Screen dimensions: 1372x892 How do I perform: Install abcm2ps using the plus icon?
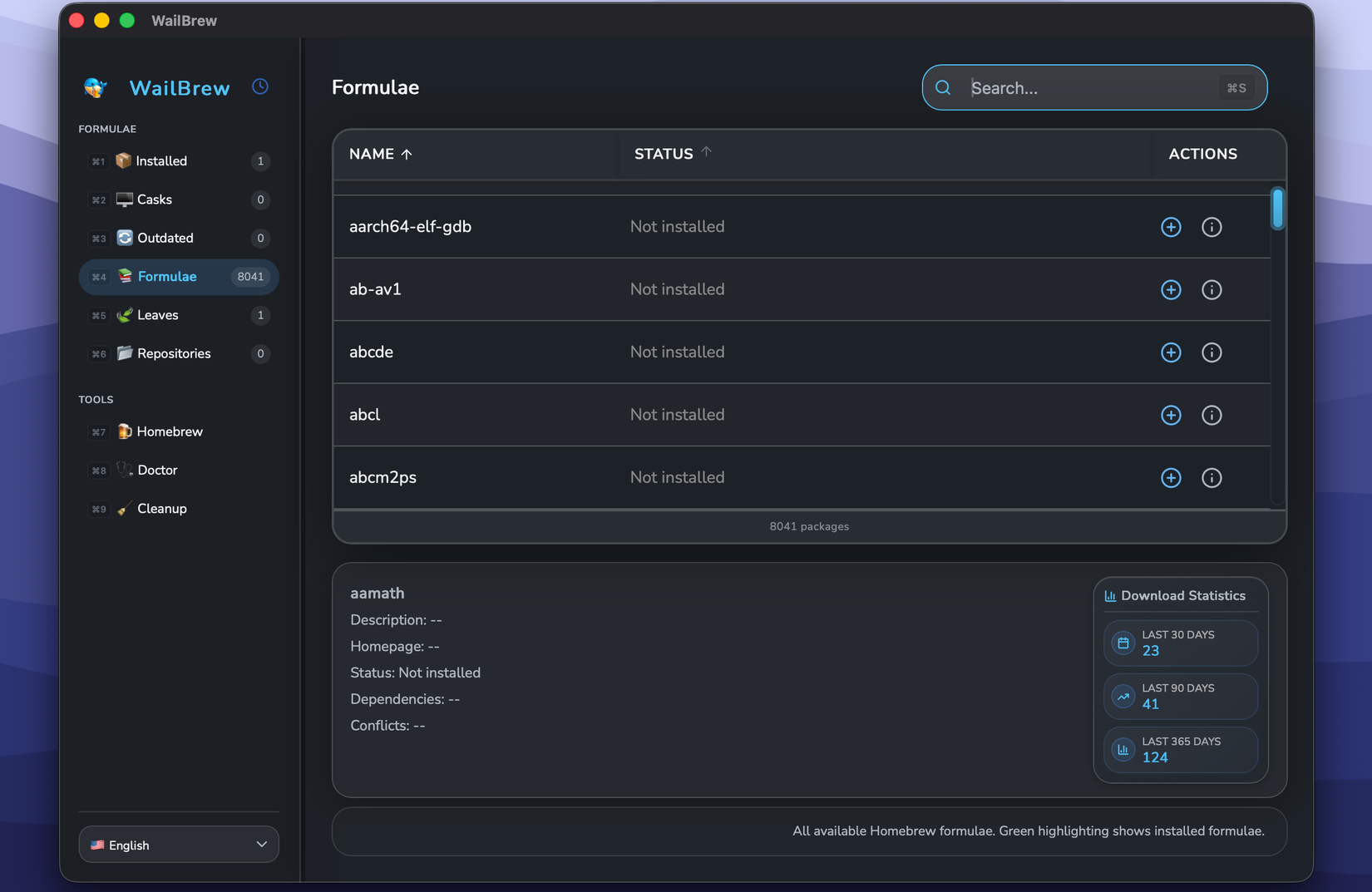click(1171, 478)
